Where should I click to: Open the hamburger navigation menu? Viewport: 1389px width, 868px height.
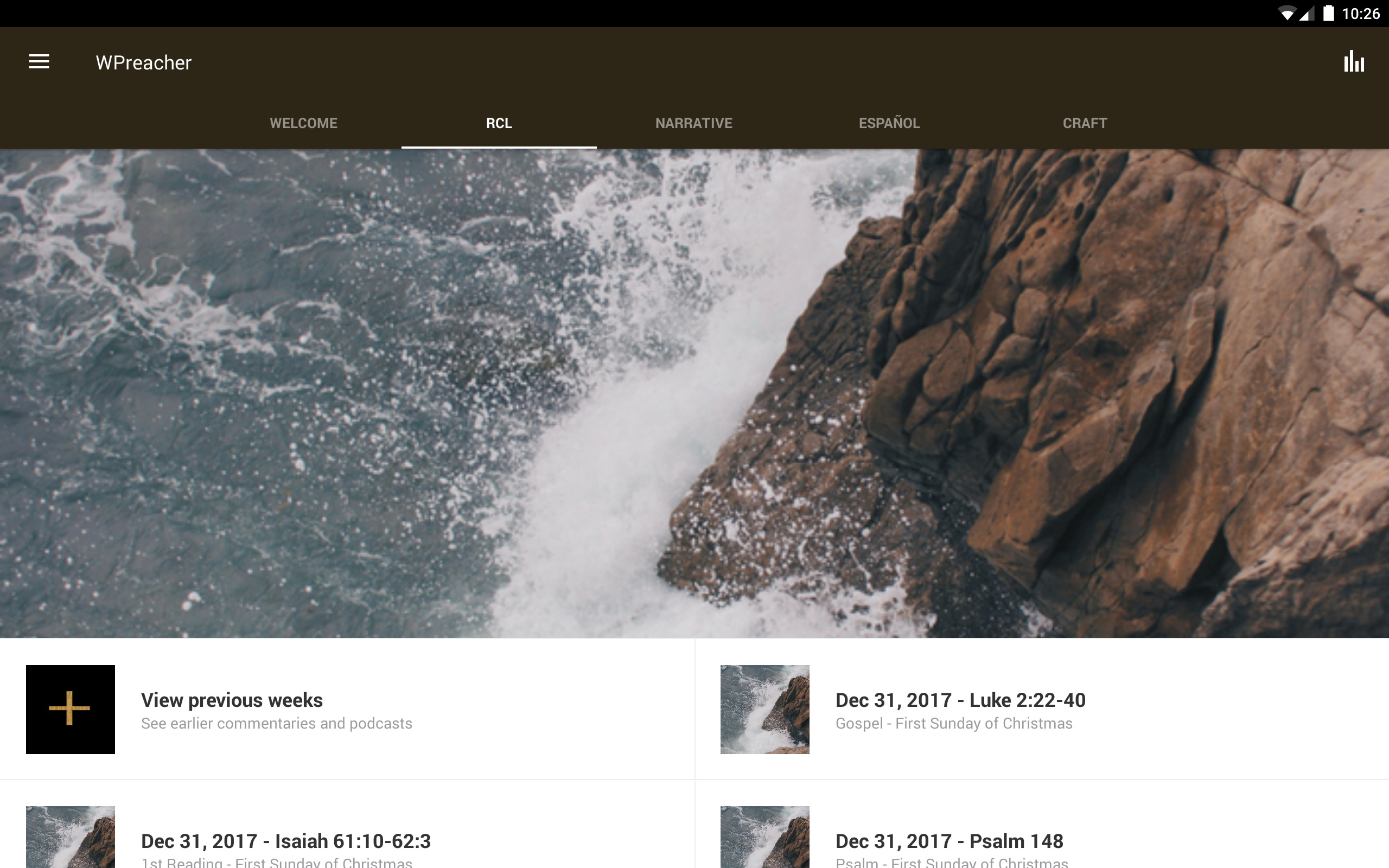pos(39,62)
